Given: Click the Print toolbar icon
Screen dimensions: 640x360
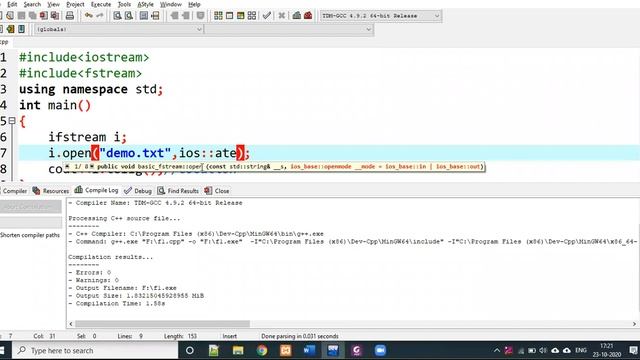Looking at the screenshot, I should click(x=70, y=16).
